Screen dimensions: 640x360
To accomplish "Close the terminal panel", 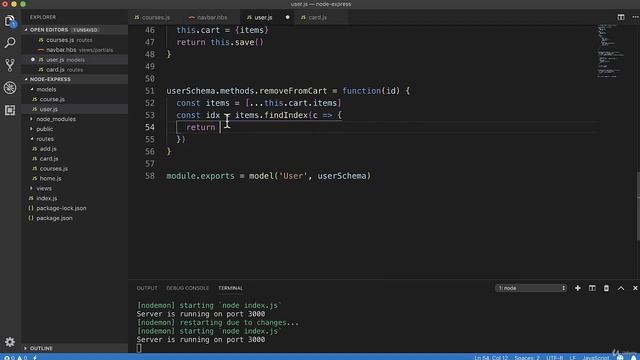I will coord(635,288).
